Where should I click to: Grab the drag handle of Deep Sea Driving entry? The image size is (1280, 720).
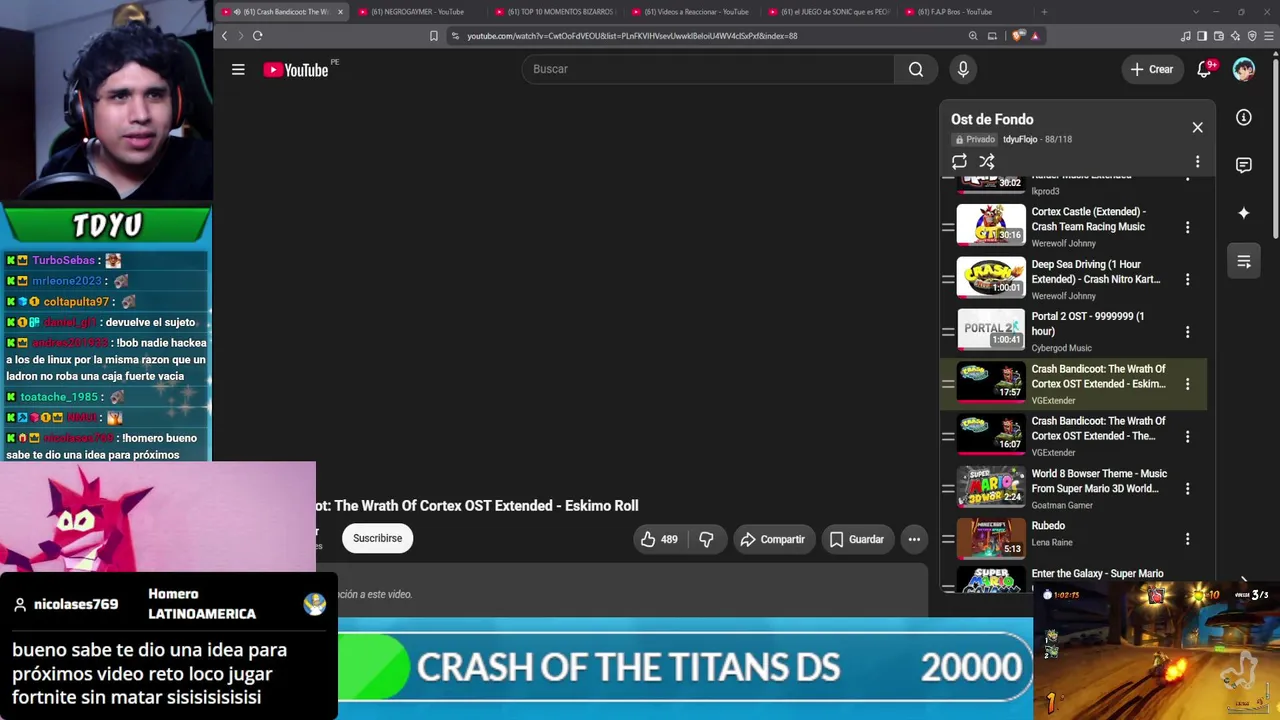947,280
